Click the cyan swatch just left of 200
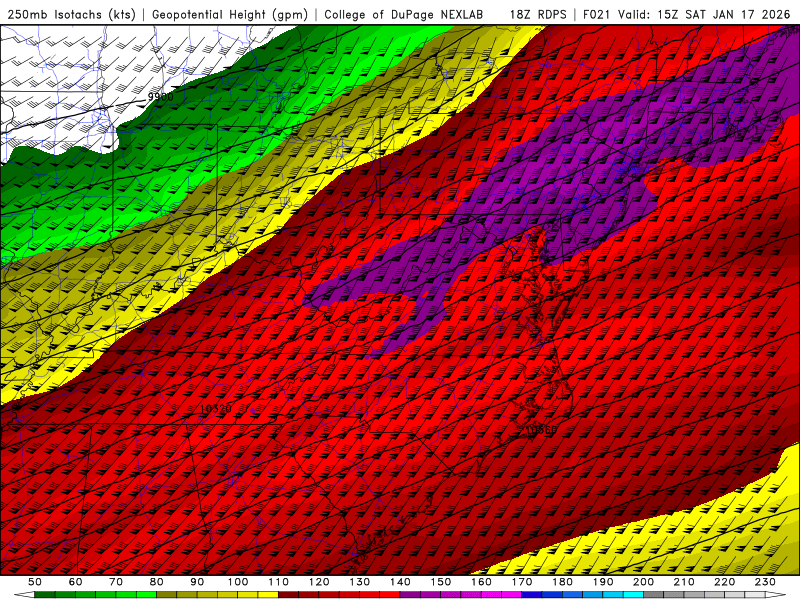Viewport: 800px width, 600px height. point(633,595)
